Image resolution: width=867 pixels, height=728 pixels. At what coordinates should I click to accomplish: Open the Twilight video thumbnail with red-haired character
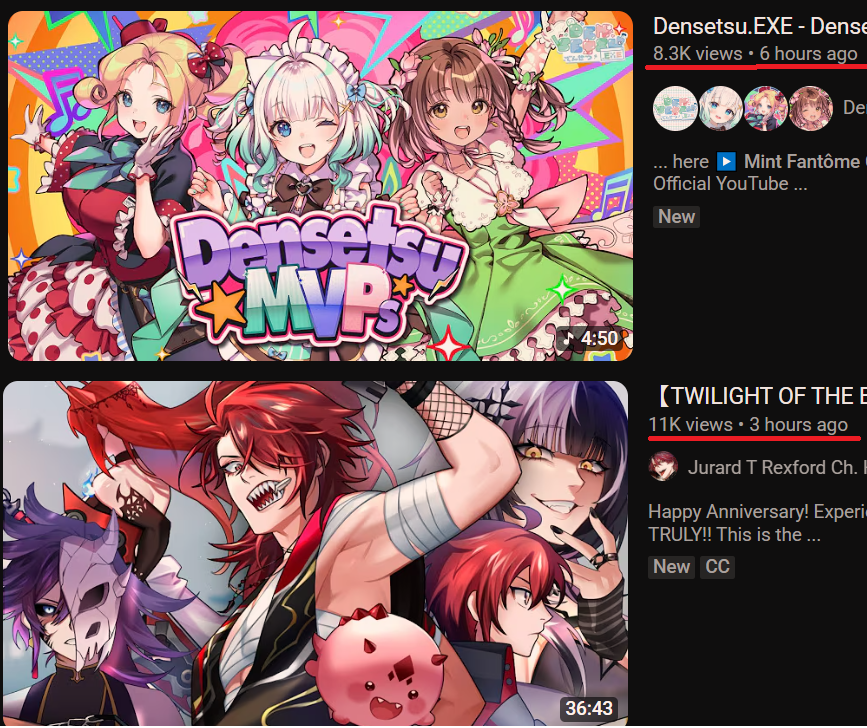[x=315, y=553]
